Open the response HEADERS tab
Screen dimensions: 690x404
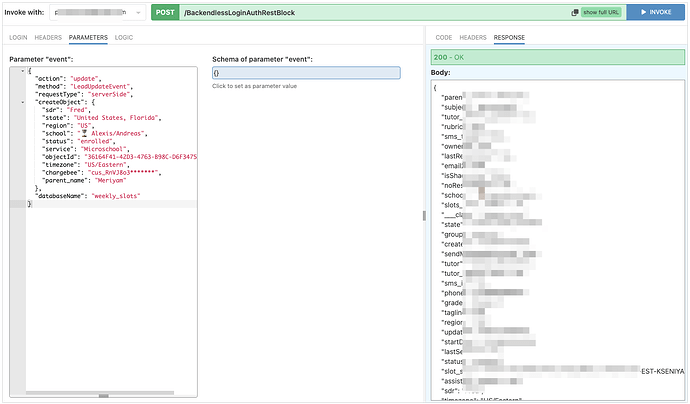tap(473, 37)
